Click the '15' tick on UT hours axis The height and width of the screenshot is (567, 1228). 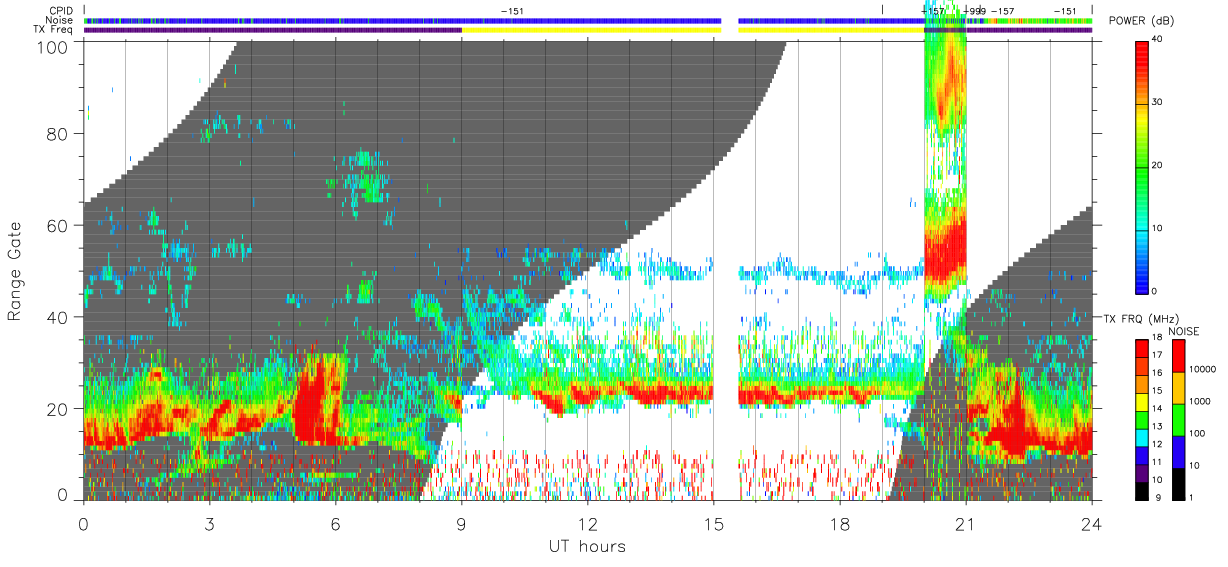713,524
